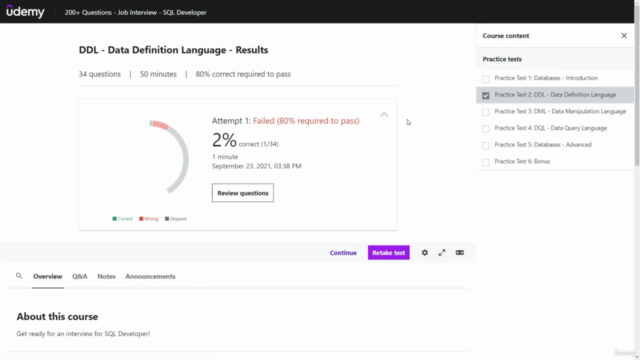Click the '50 minutes' text
Screen dimensions: 640x360
(158, 74)
